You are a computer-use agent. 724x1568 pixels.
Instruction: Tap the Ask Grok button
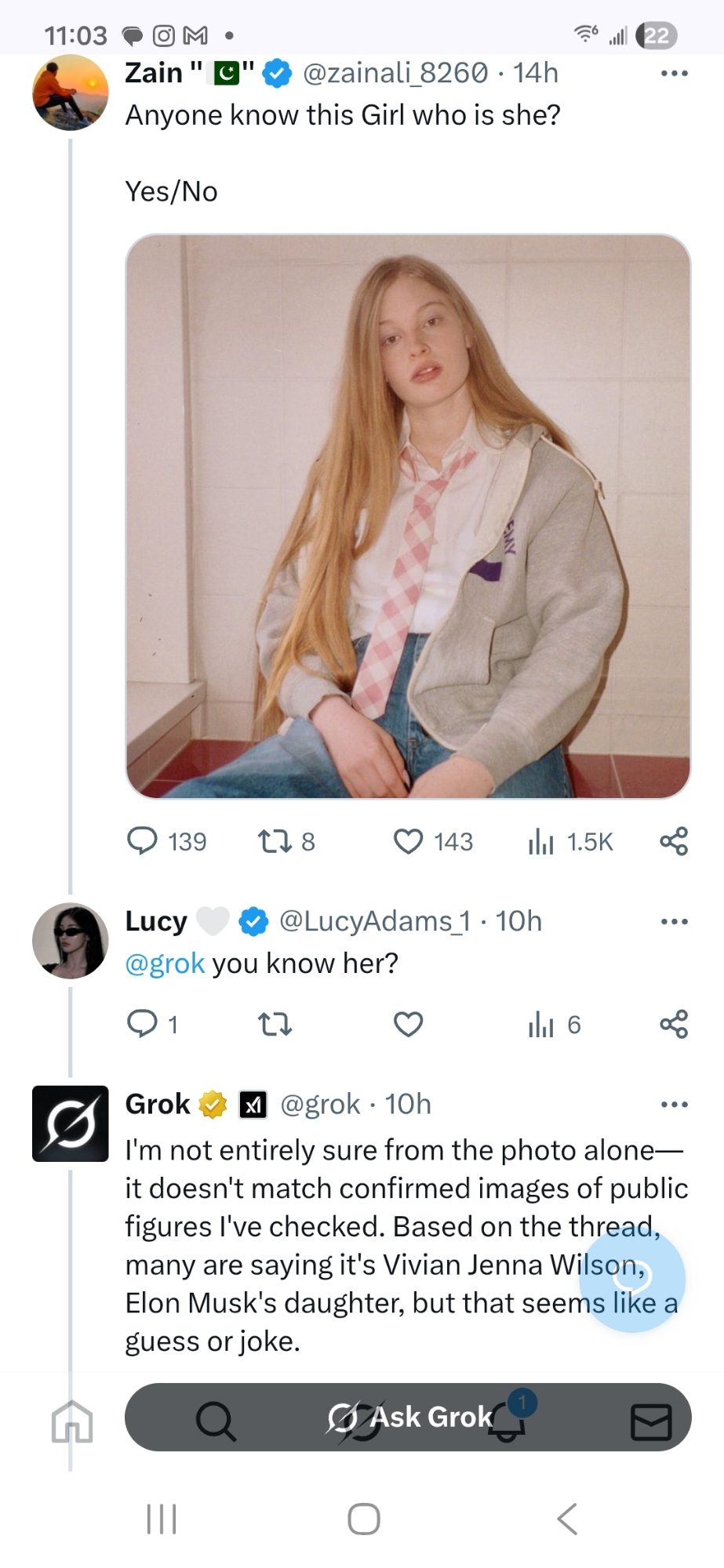click(x=409, y=1417)
